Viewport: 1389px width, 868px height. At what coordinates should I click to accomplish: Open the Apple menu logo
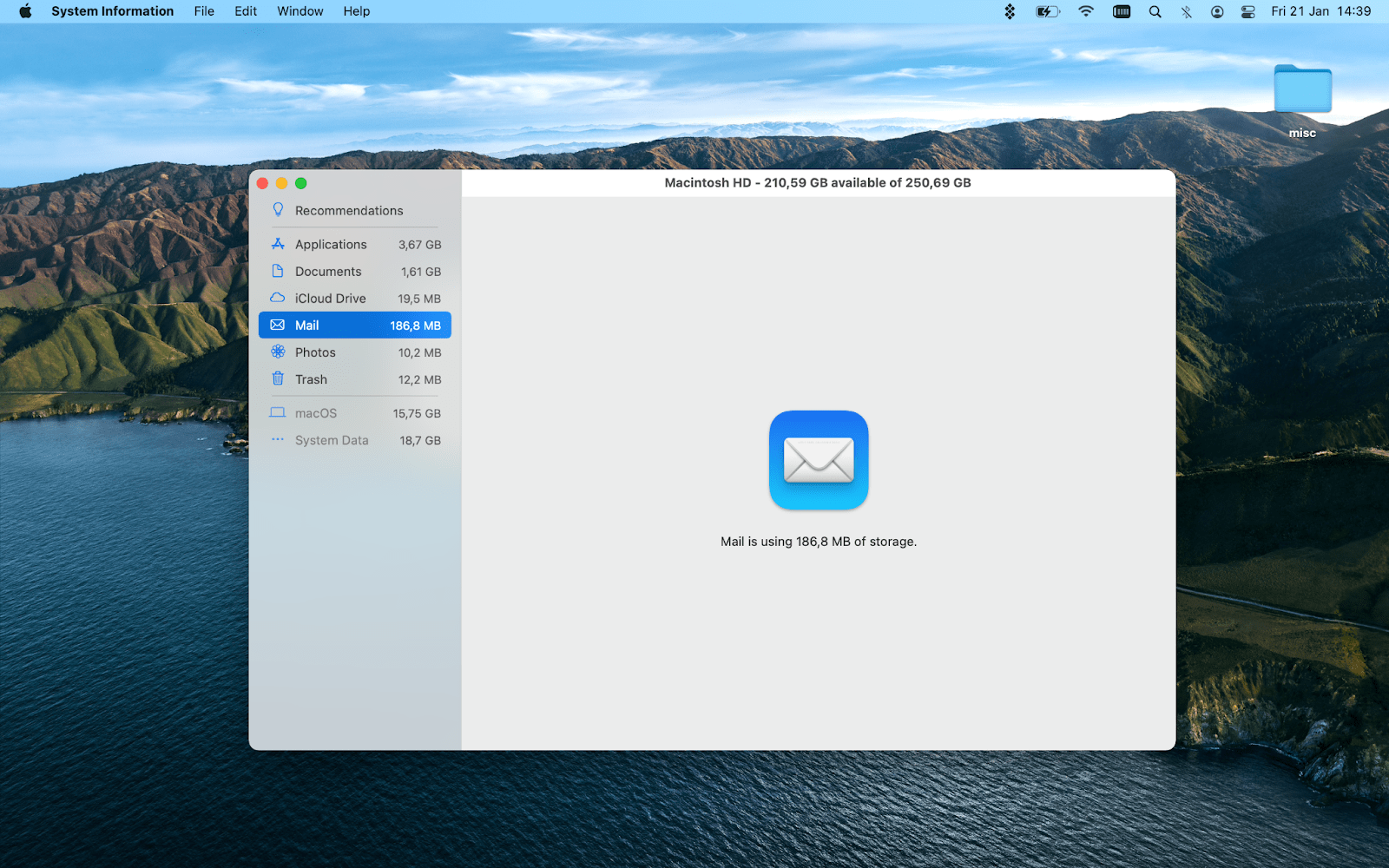pyautogui.click(x=25, y=11)
